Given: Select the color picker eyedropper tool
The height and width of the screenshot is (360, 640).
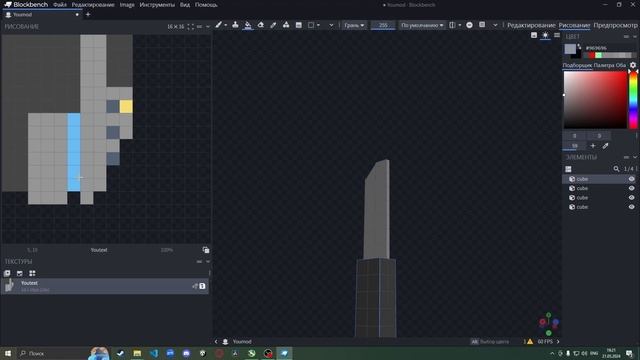Looking at the screenshot, I should [x=273, y=25].
